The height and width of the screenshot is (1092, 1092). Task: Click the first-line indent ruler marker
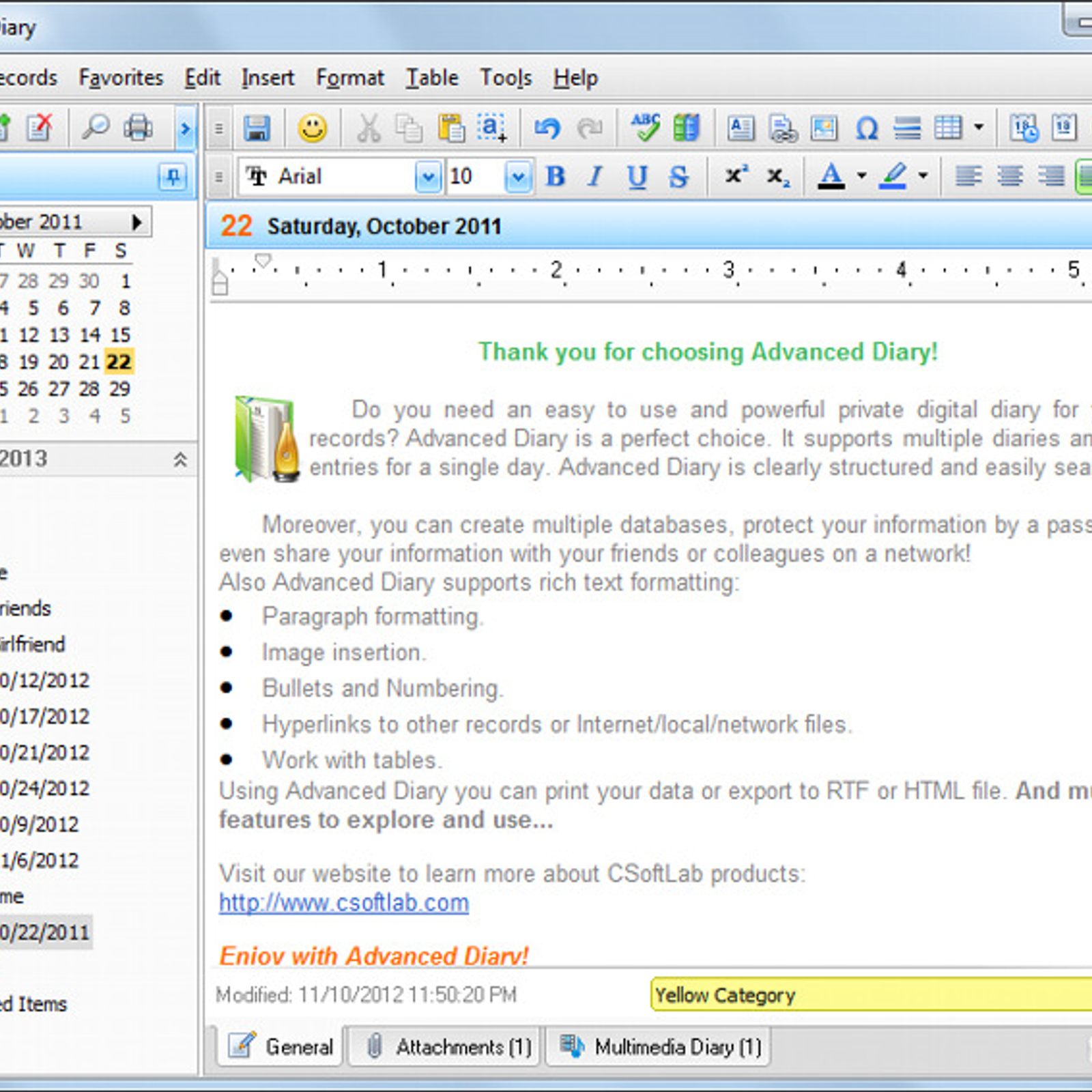[x=263, y=260]
